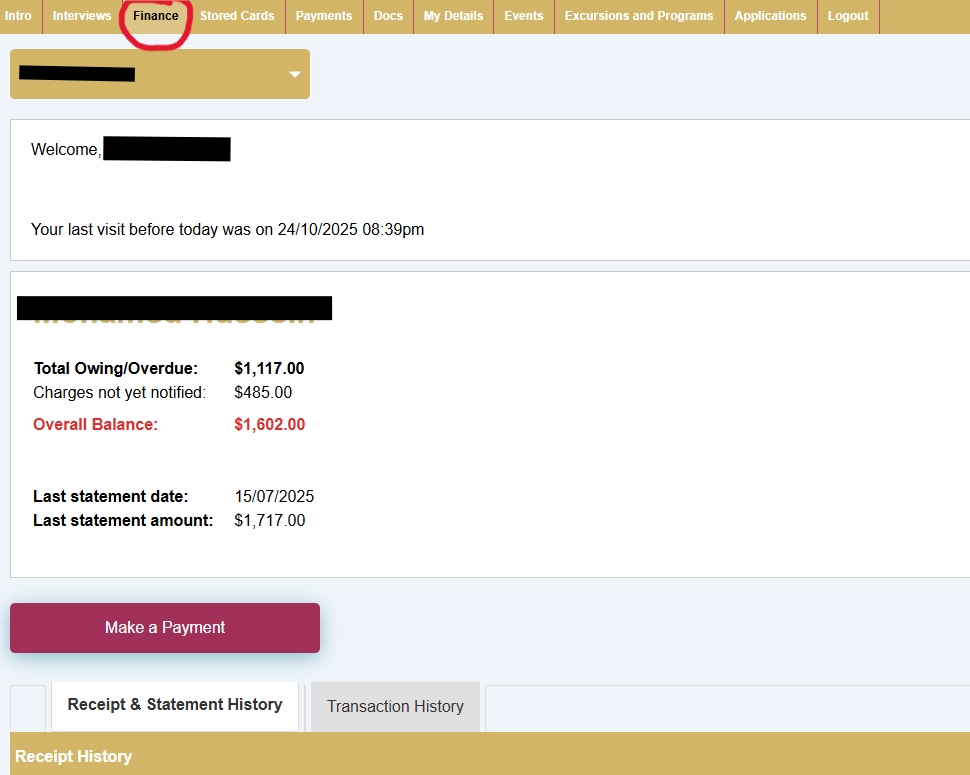View the My Details page
The width and height of the screenshot is (970, 775).
tap(453, 16)
